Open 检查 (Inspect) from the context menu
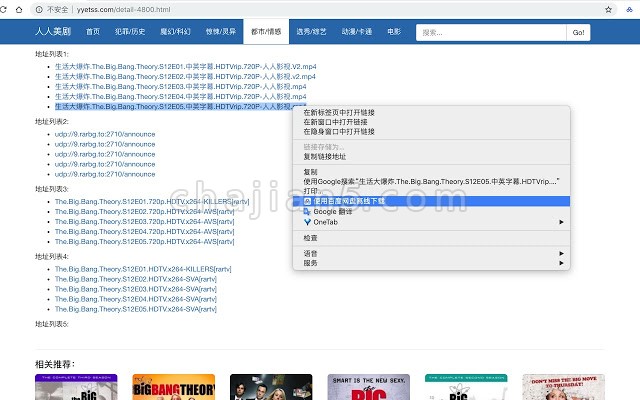Screen dimensions: 640x400 pyautogui.click(x=310, y=238)
